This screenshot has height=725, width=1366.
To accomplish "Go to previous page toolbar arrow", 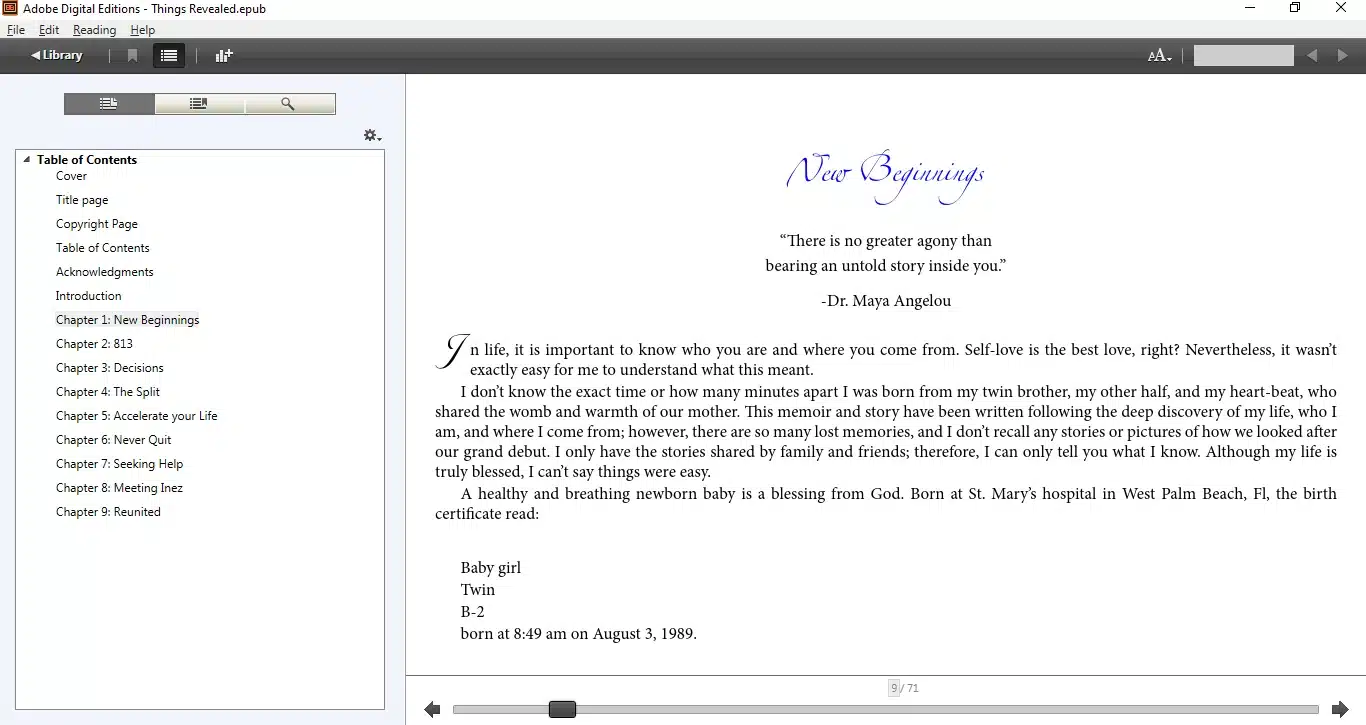I will point(1313,56).
